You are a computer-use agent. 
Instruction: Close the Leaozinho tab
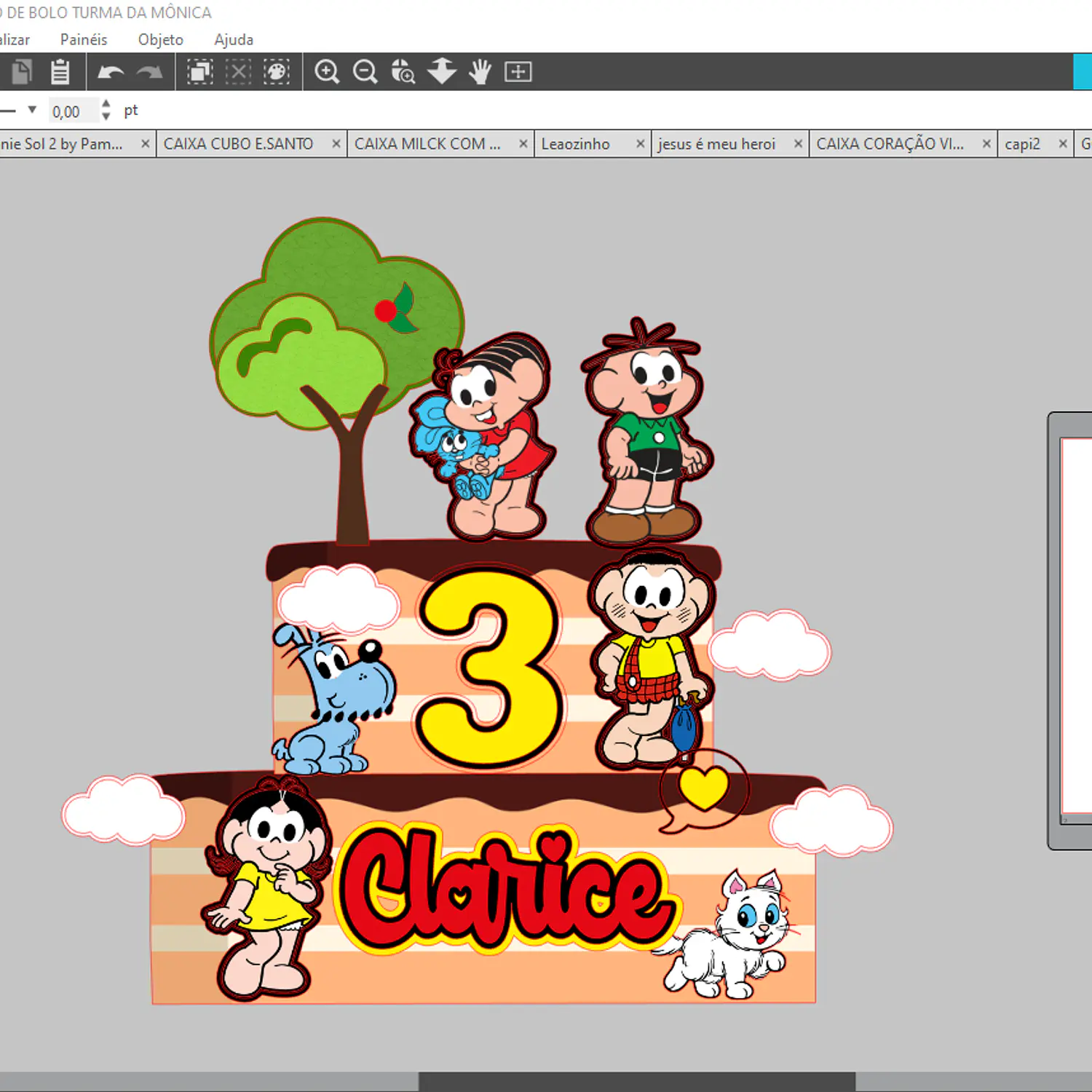click(x=641, y=143)
